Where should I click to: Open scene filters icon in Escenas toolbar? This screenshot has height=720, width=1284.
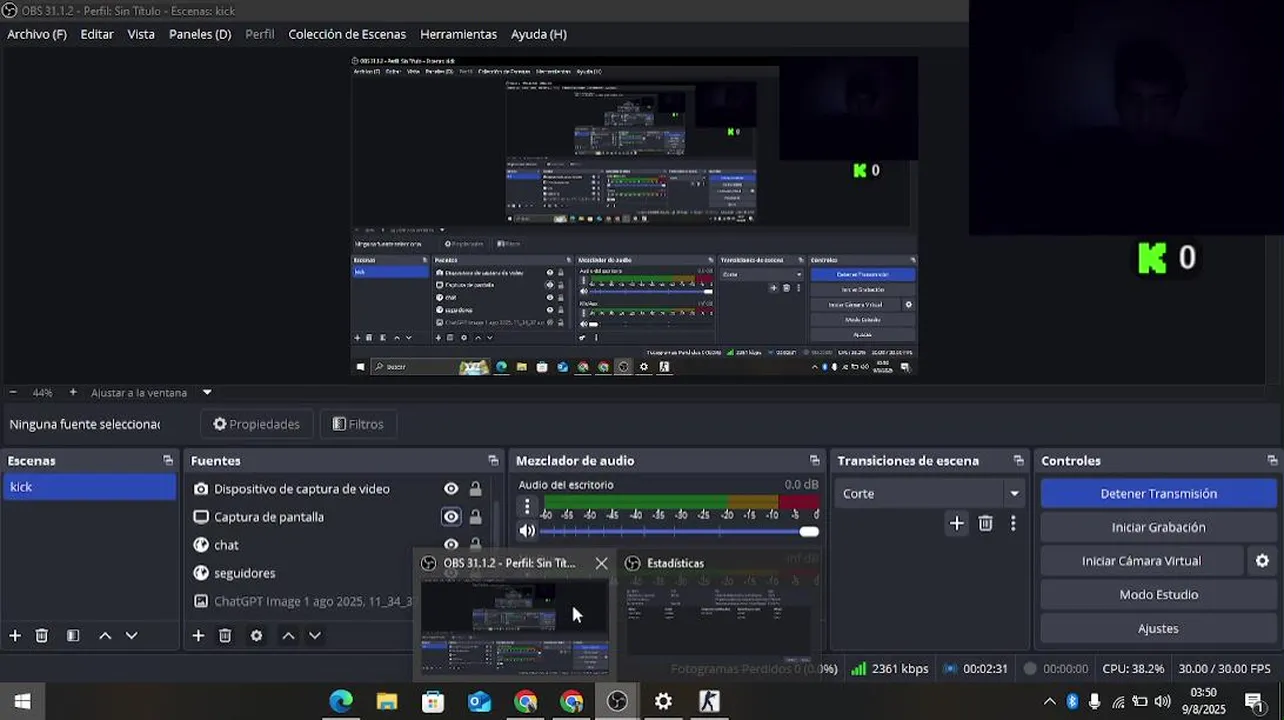click(73, 635)
